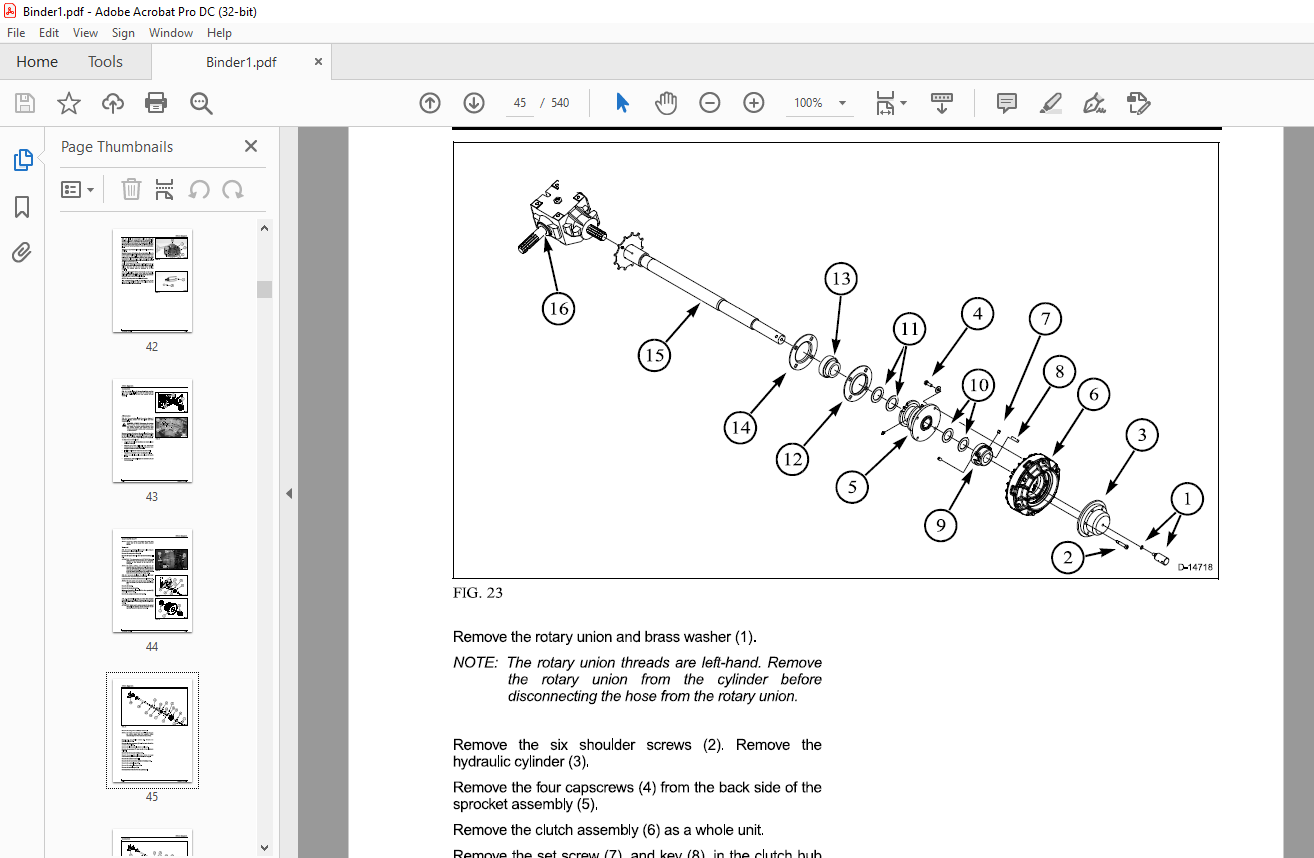The image size is (1314, 858).
Task: Go to next page arrow icon
Action: (x=474, y=103)
